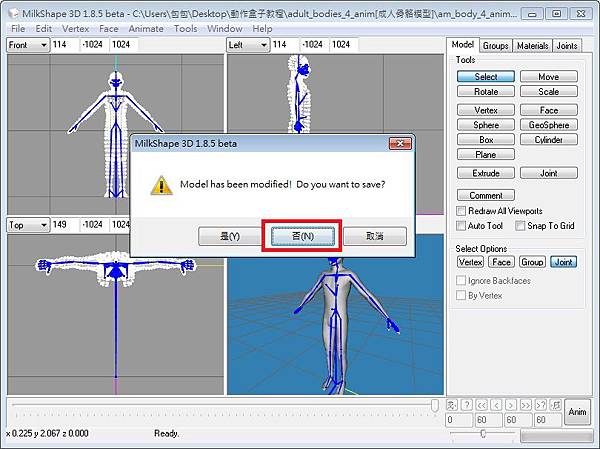The image size is (600, 449).
Task: Switch to the Groups tab
Action: tap(496, 46)
